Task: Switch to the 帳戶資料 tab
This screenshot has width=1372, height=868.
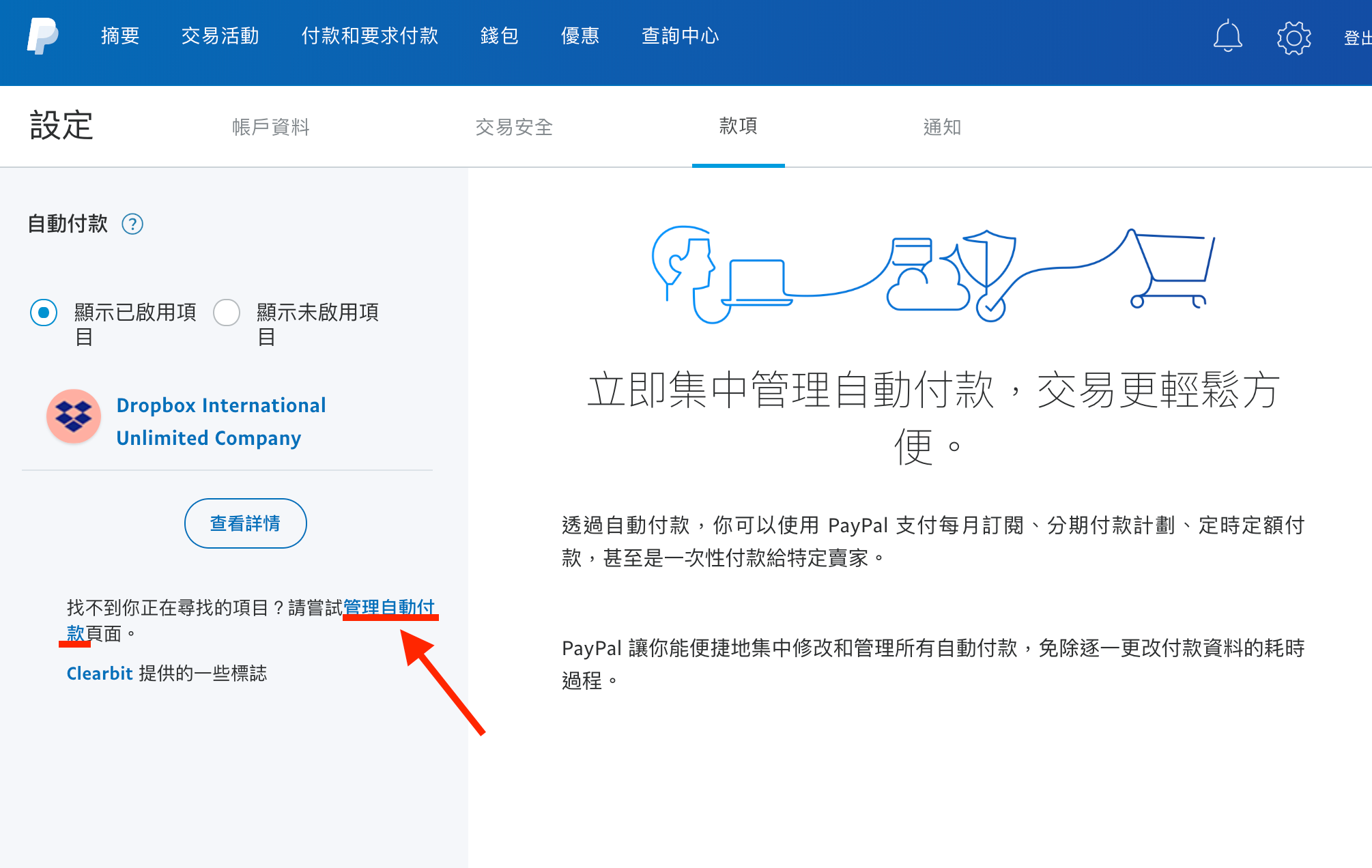Action: coord(270,127)
